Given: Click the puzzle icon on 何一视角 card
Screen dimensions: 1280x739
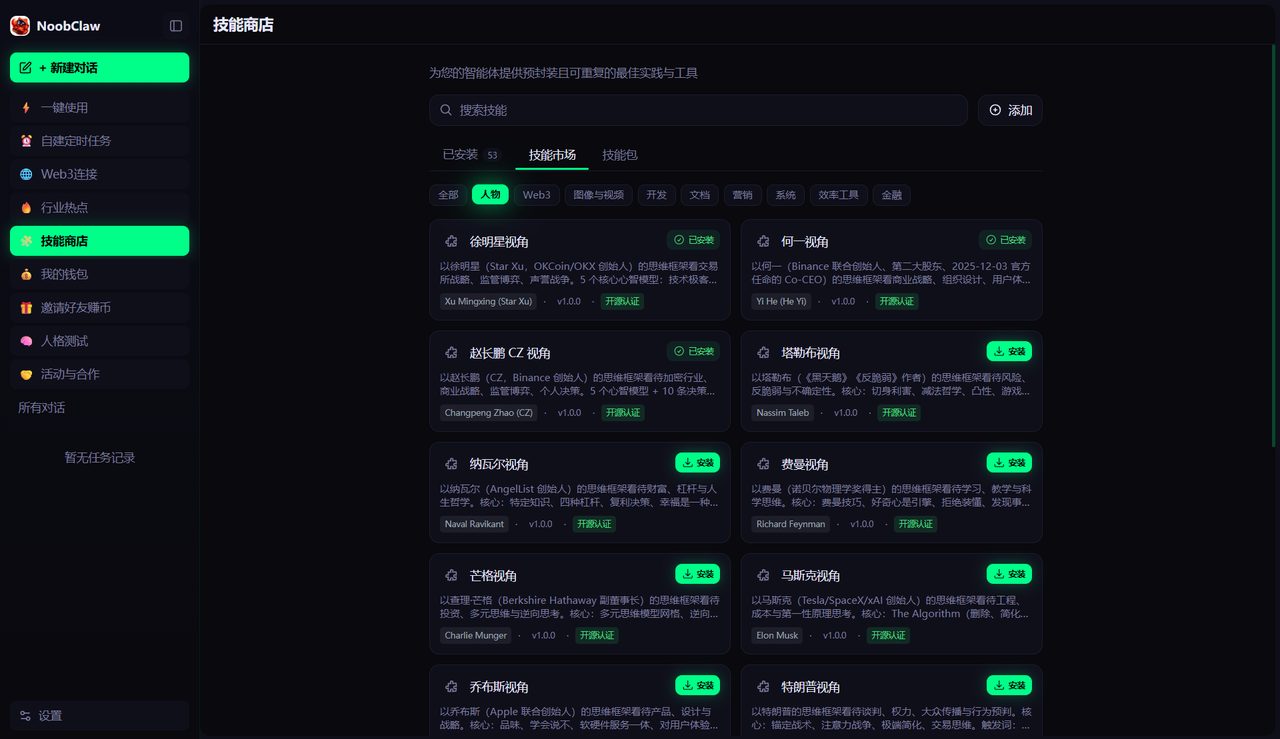Looking at the screenshot, I should (x=763, y=241).
